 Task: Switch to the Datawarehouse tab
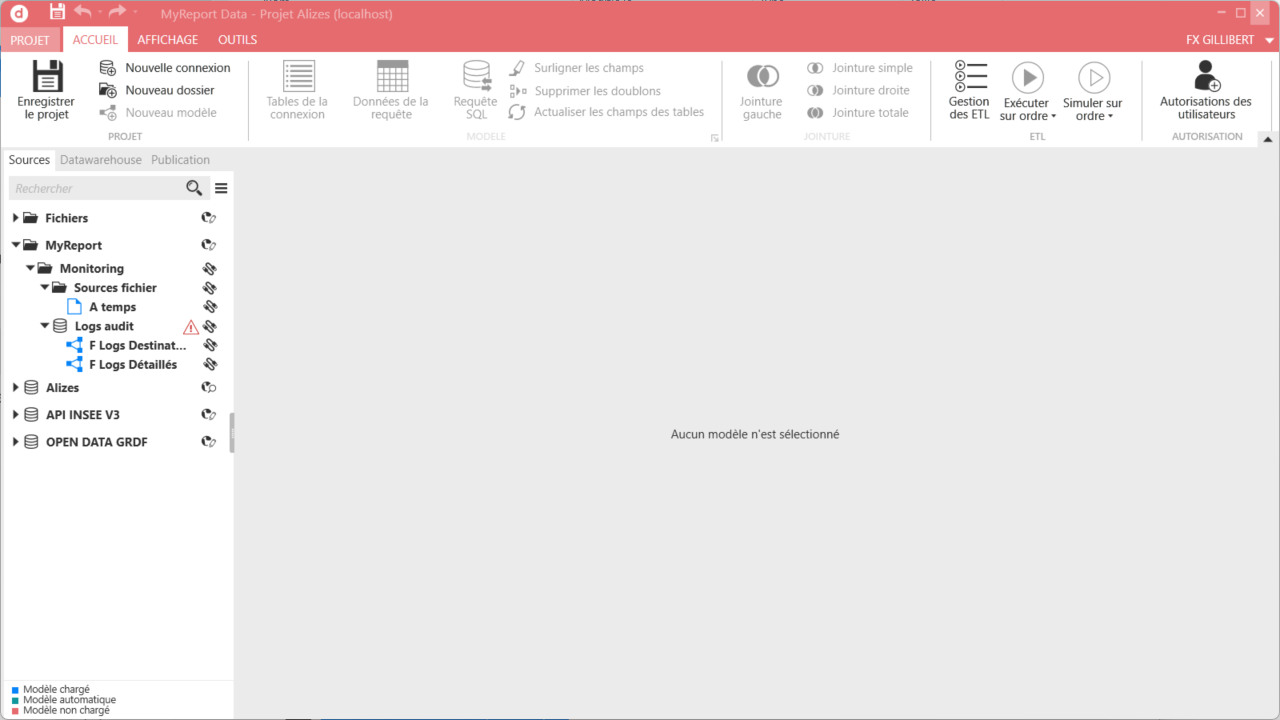pos(100,160)
